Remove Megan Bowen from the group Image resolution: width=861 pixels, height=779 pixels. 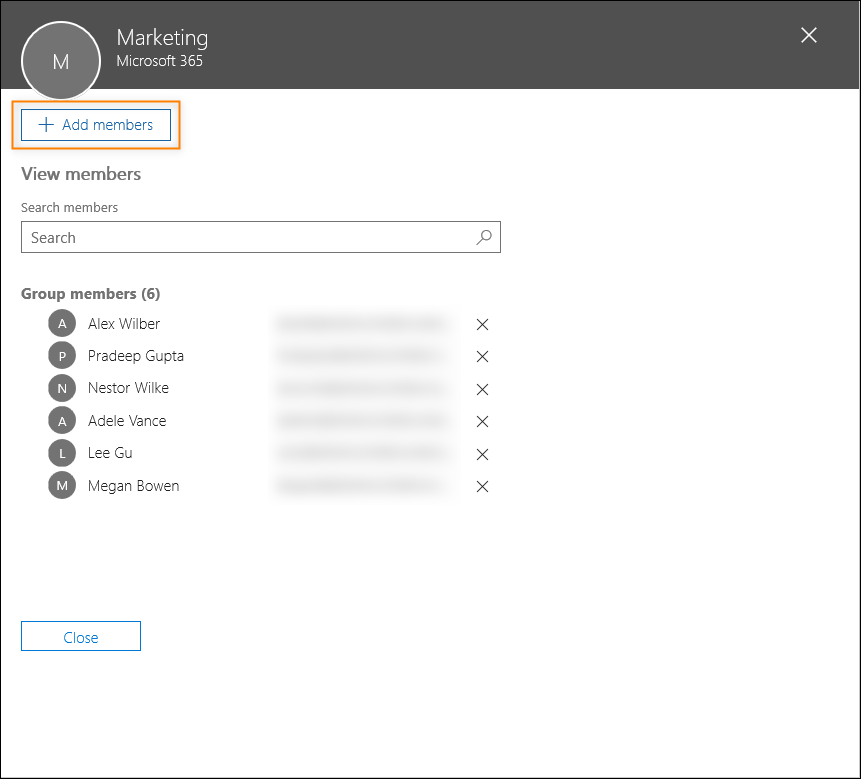point(482,486)
